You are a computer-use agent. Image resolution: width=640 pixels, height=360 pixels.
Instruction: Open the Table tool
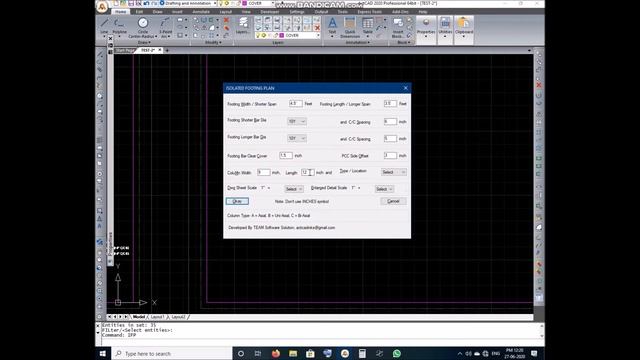point(367,26)
